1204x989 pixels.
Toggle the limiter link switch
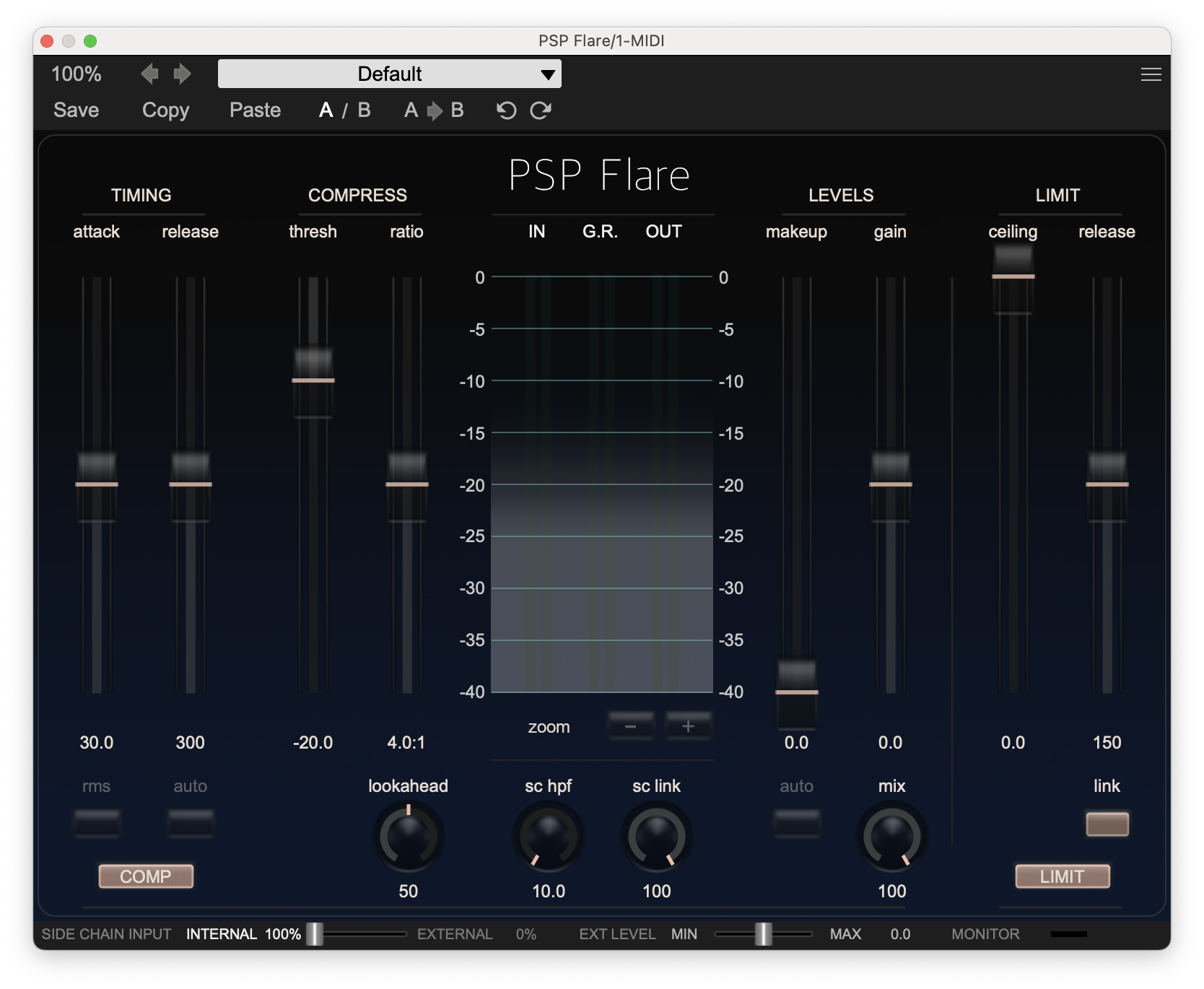[1107, 824]
